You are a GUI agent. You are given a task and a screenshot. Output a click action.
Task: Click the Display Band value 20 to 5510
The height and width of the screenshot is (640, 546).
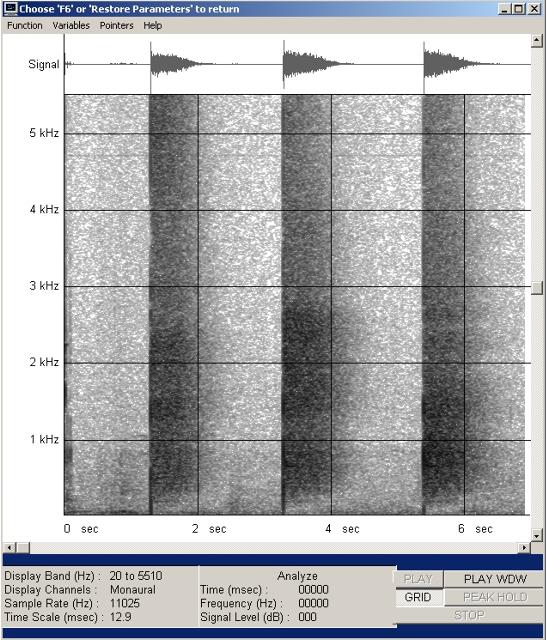coord(136,576)
